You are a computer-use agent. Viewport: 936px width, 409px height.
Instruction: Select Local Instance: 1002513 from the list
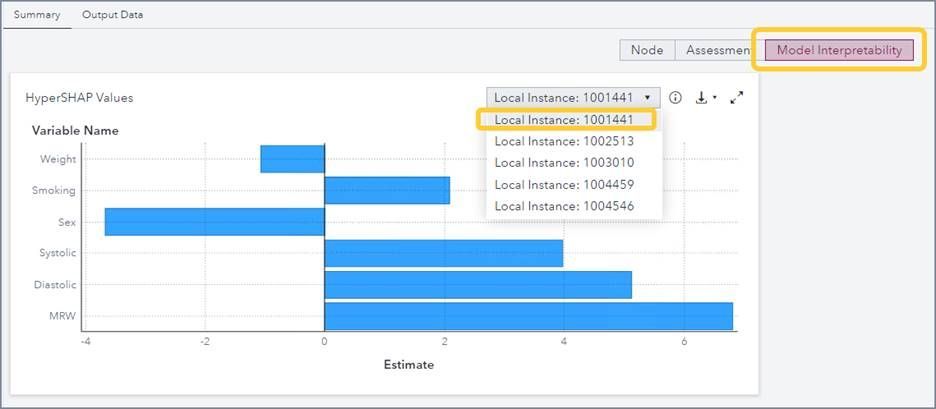point(565,141)
